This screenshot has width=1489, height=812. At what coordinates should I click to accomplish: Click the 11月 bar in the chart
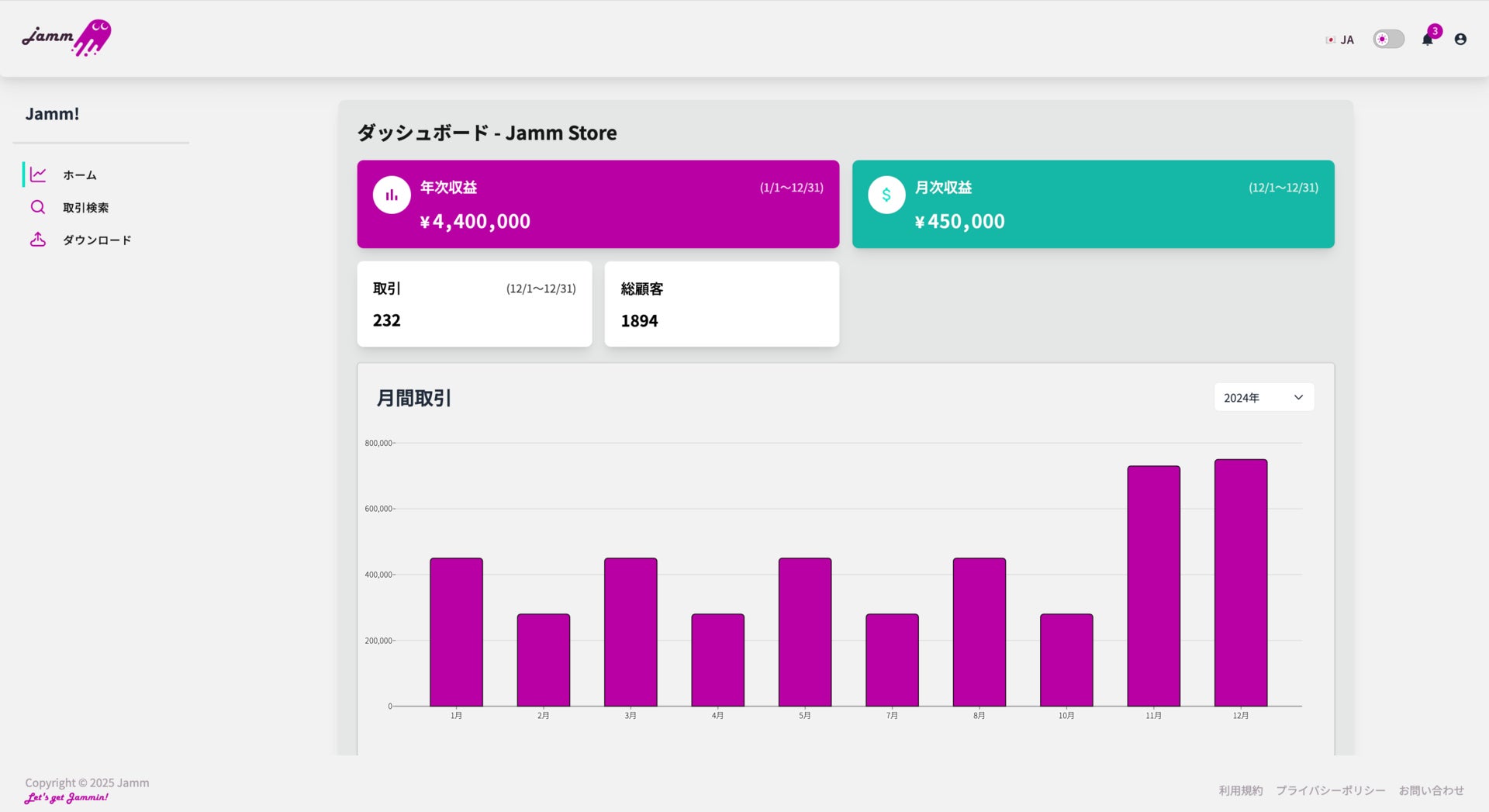point(1154,586)
